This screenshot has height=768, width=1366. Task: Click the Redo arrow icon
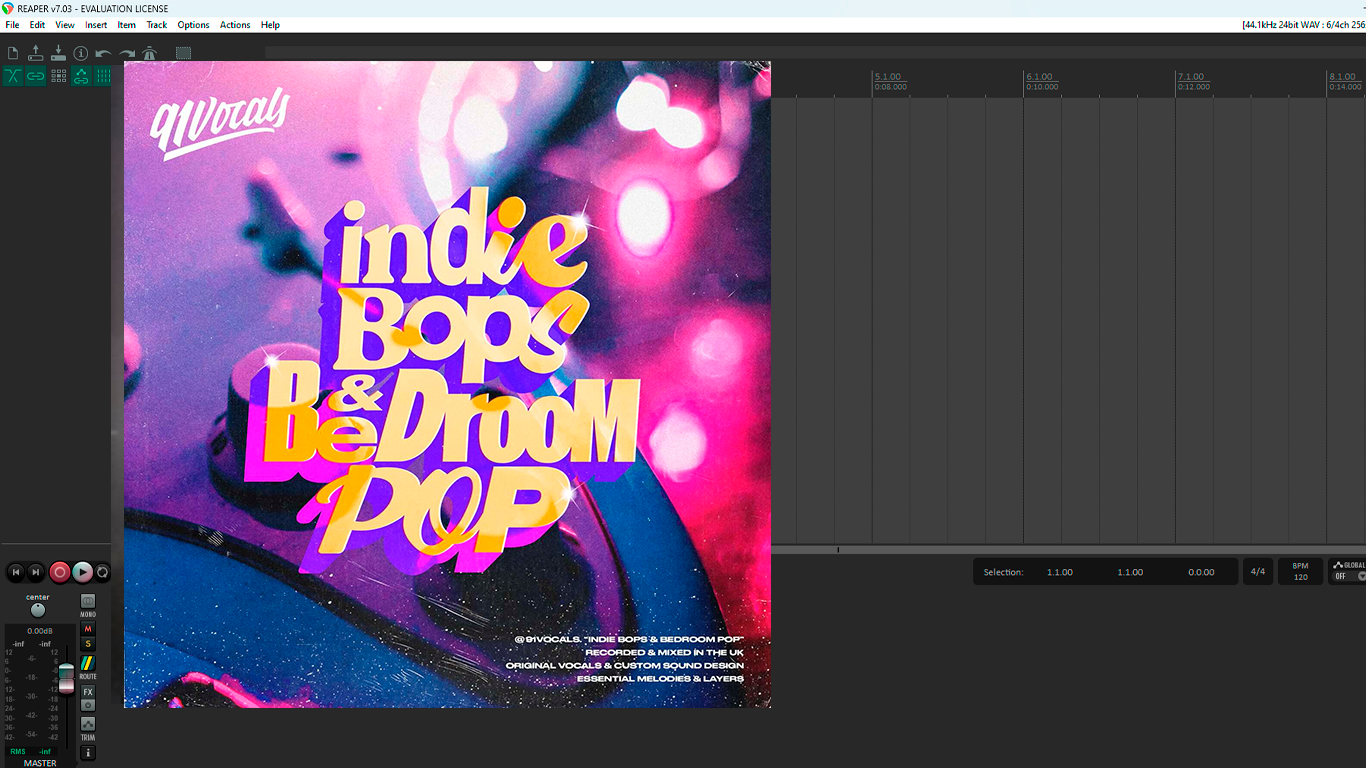127,53
